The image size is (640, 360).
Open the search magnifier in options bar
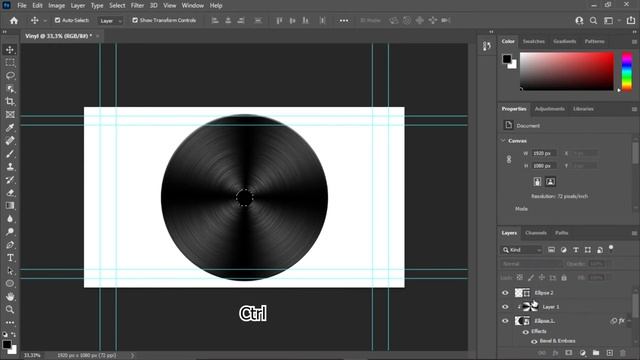tap(593, 20)
